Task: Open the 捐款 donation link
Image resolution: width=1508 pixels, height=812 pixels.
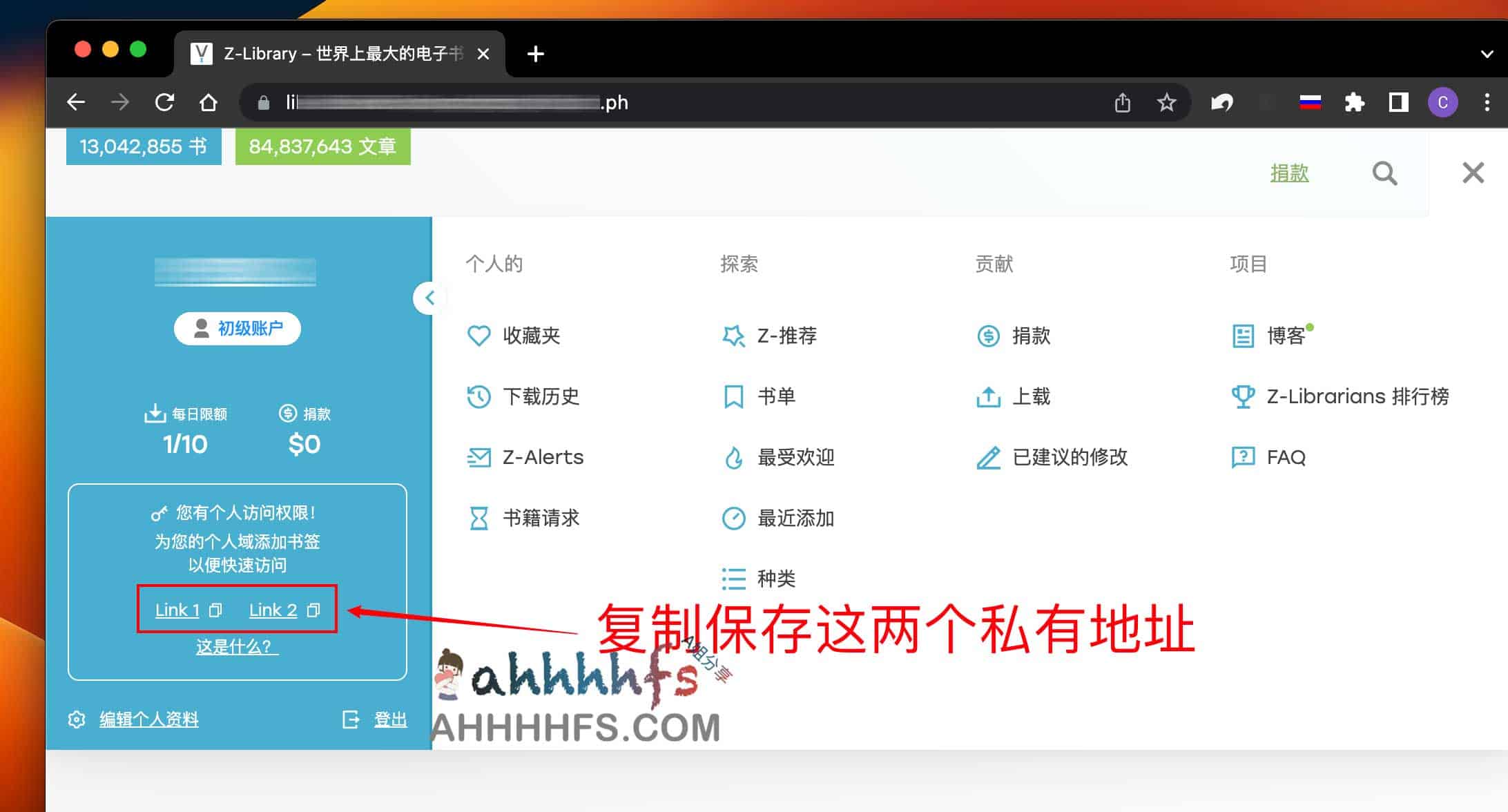Action: click(1289, 173)
